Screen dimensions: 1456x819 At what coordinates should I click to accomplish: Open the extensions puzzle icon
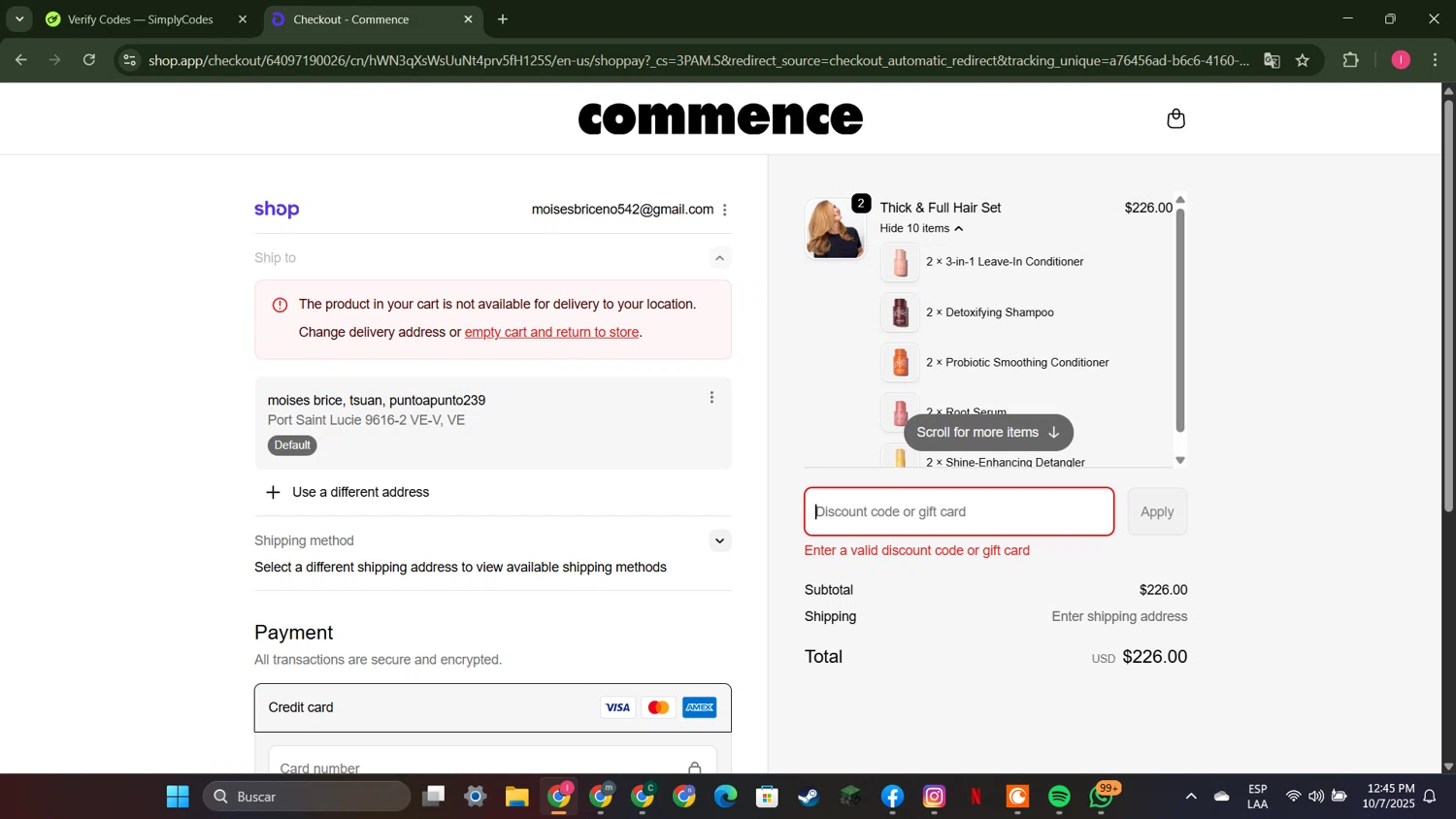coord(1350,60)
